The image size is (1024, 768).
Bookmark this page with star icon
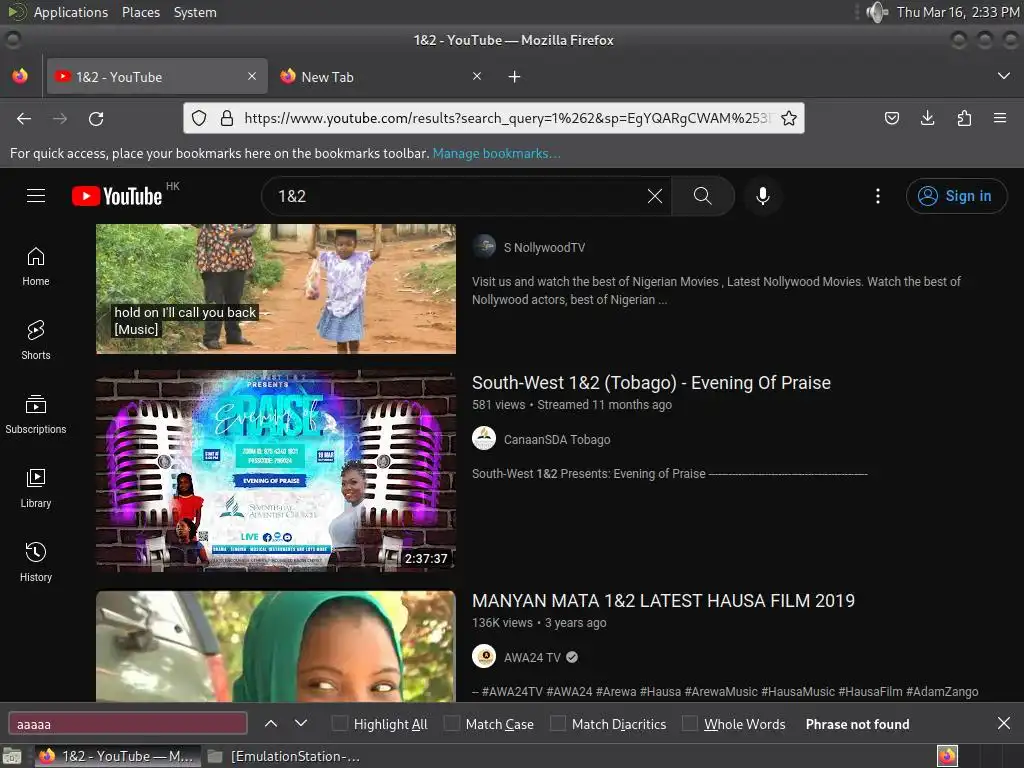(x=789, y=118)
